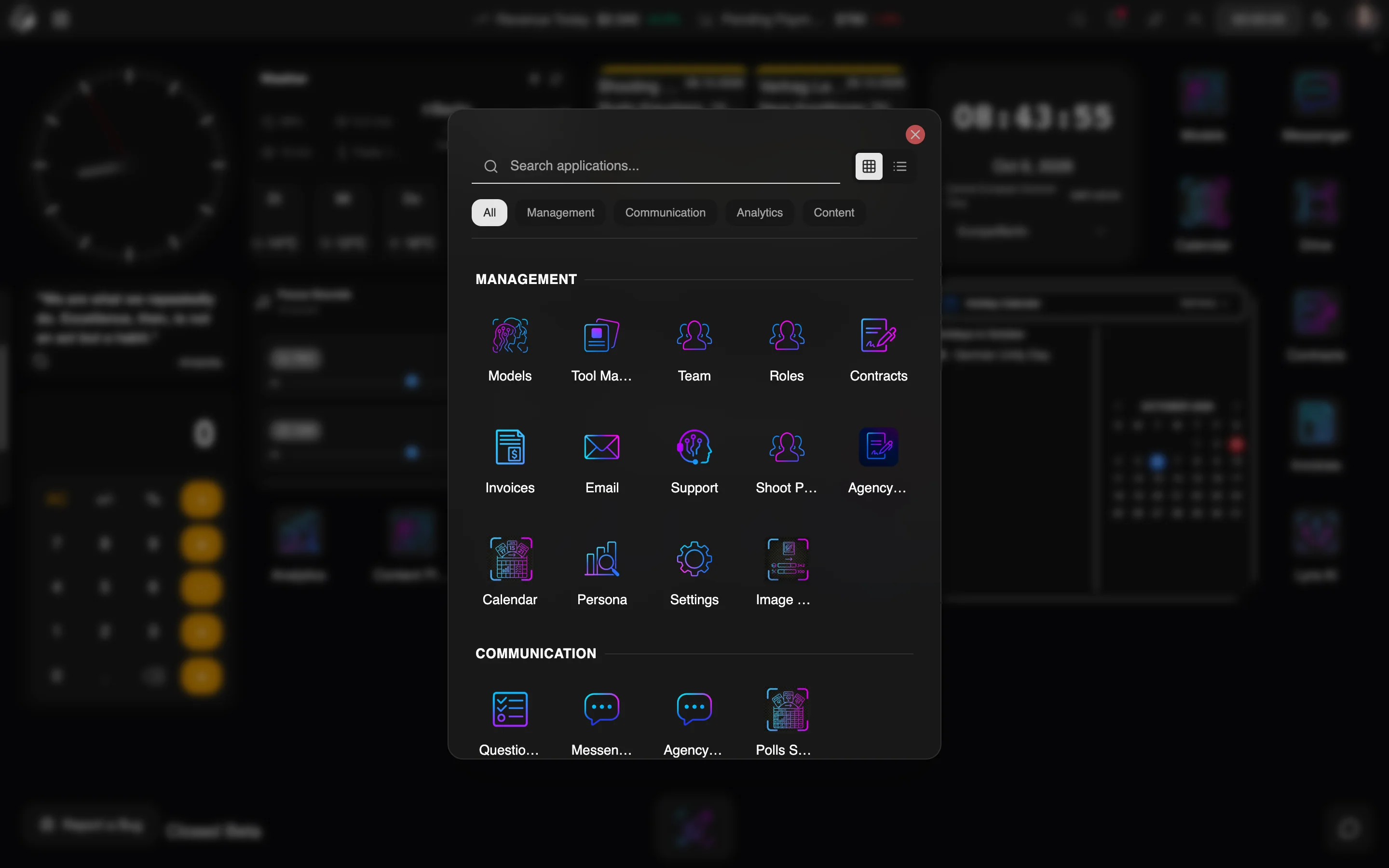Open the Invoices app
Screen dimensions: 1389x868
pos(510,461)
